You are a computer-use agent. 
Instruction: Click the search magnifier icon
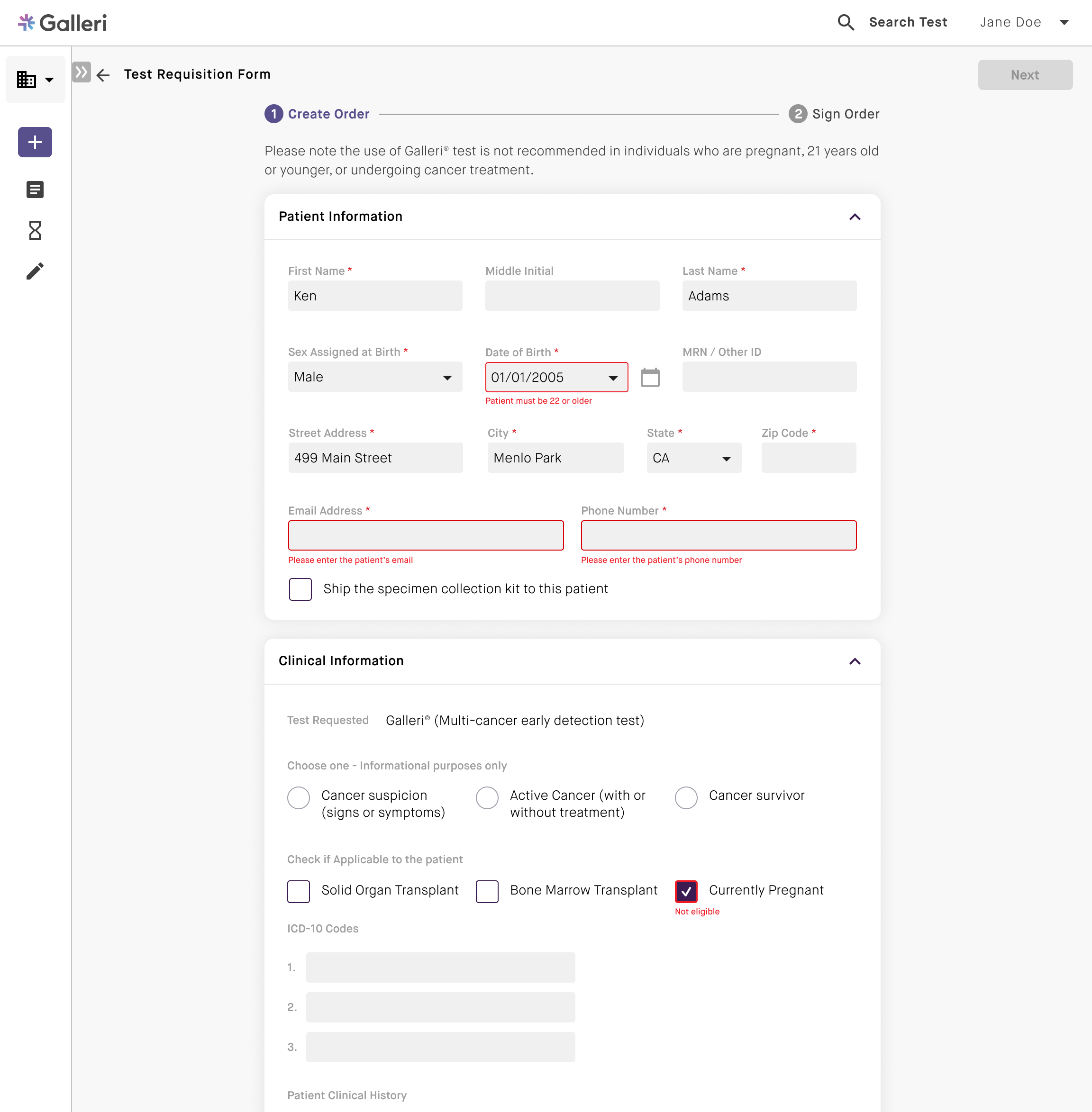[x=846, y=22]
